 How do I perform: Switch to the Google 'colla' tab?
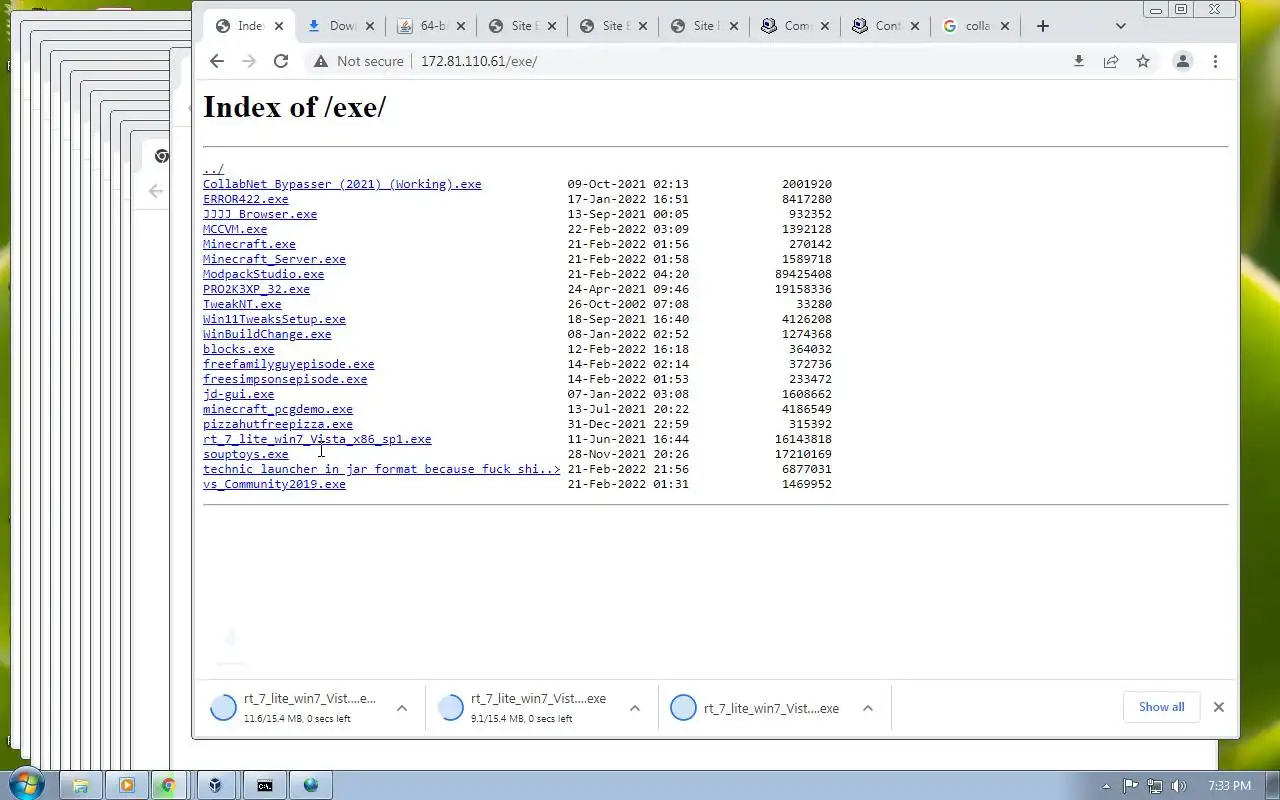[x=975, y=26]
